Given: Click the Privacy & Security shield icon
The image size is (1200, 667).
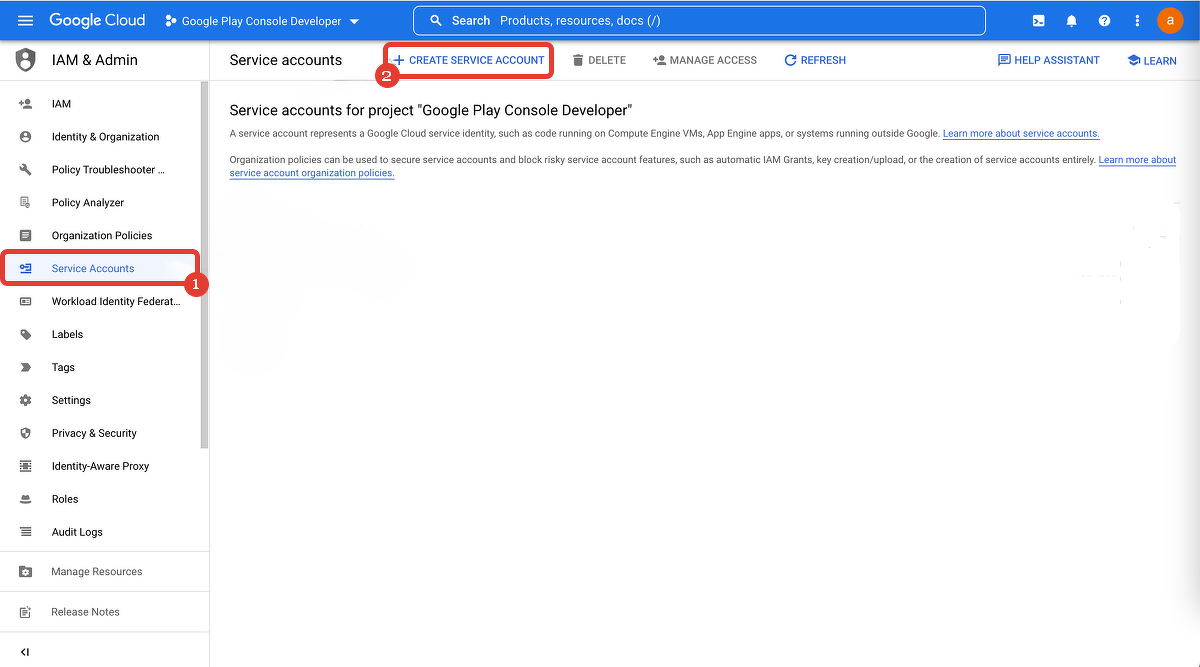Looking at the screenshot, I should coord(26,434).
